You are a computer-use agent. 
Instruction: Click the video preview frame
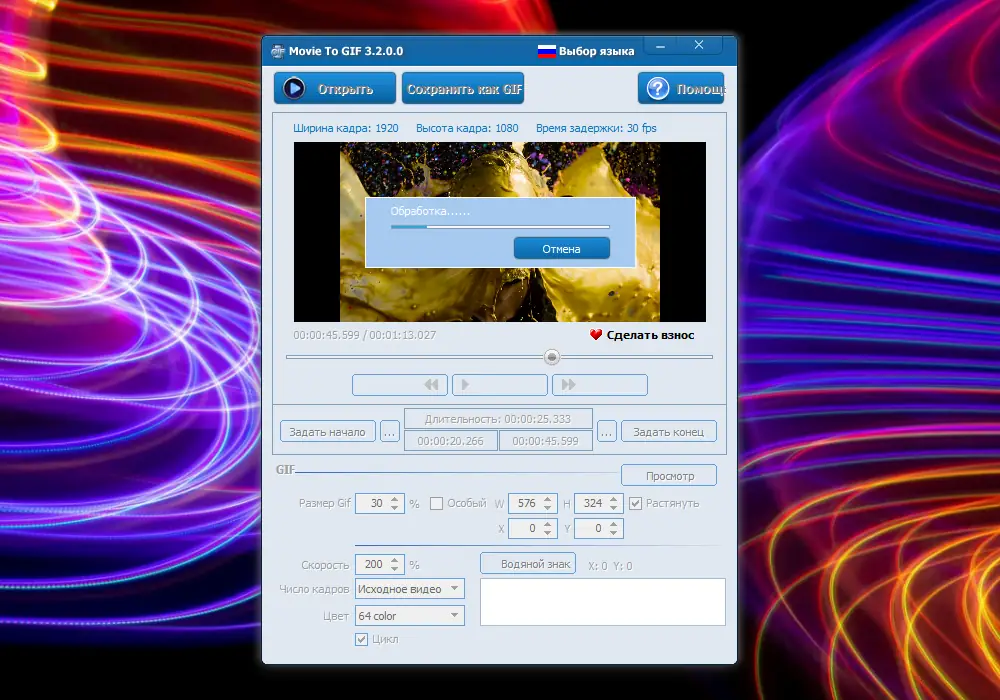pyautogui.click(x=500, y=232)
